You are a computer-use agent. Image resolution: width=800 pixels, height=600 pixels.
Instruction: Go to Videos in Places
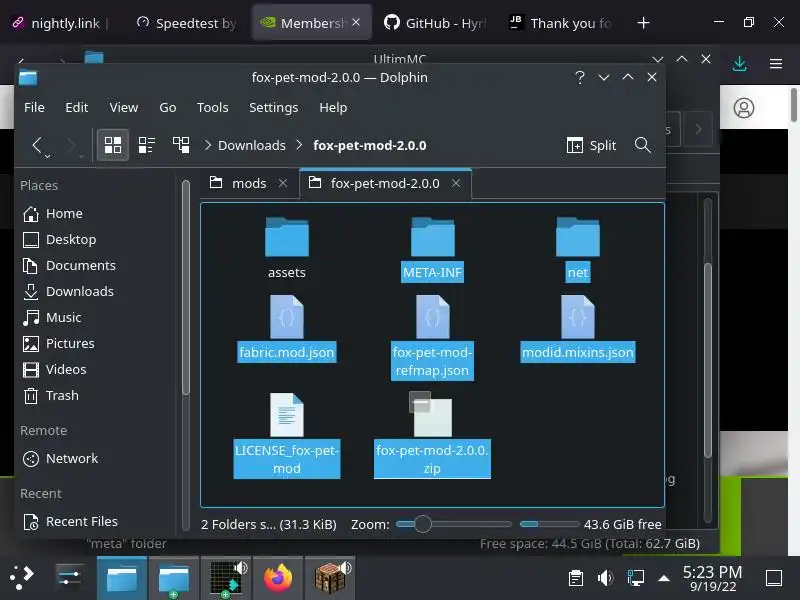pos(55,370)
